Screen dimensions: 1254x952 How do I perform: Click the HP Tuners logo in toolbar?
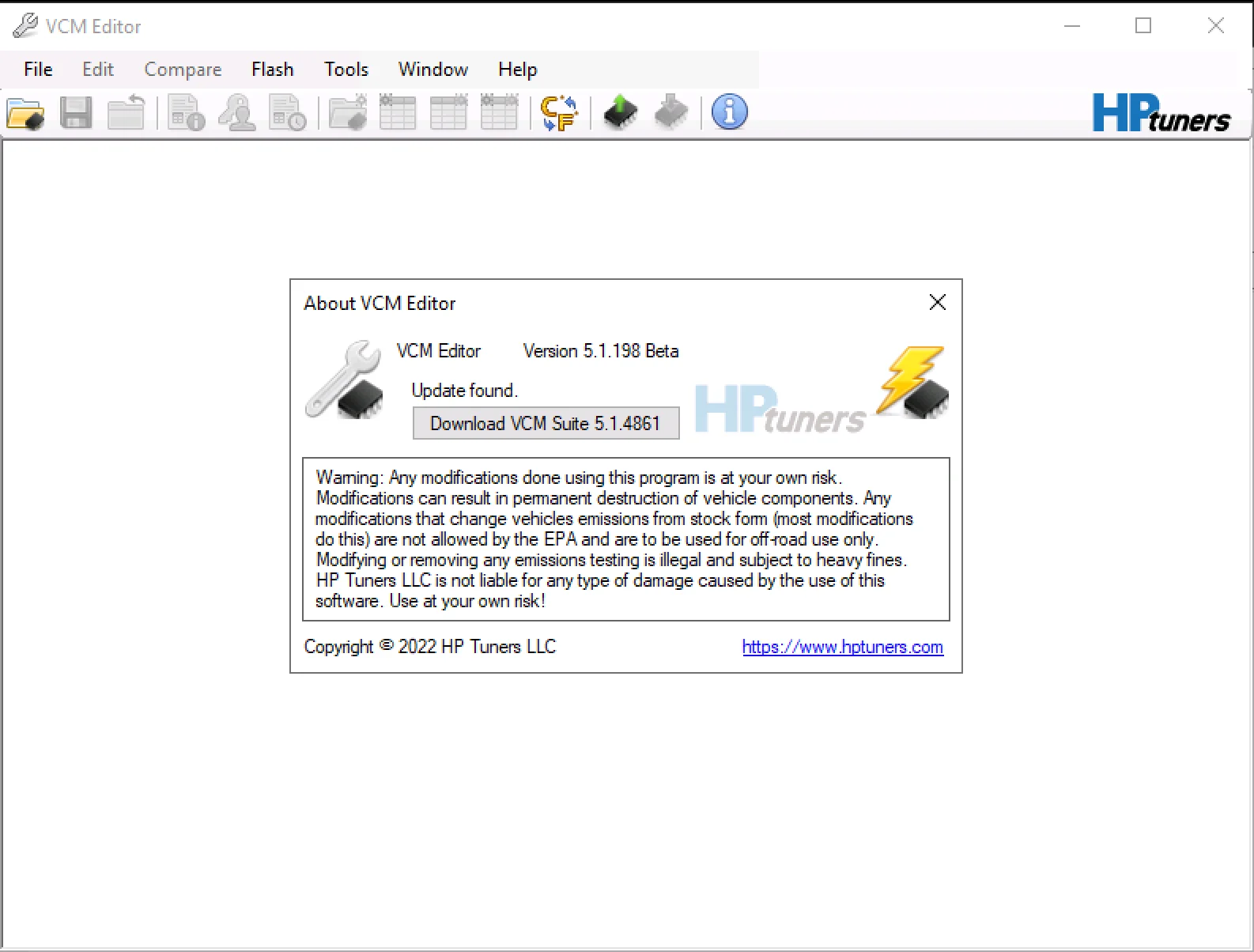coord(1161,113)
